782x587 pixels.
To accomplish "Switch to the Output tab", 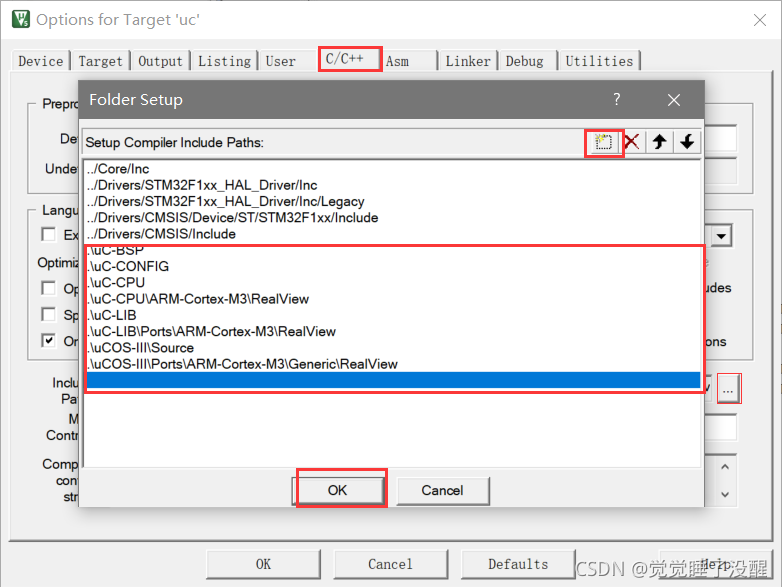I will (160, 61).
